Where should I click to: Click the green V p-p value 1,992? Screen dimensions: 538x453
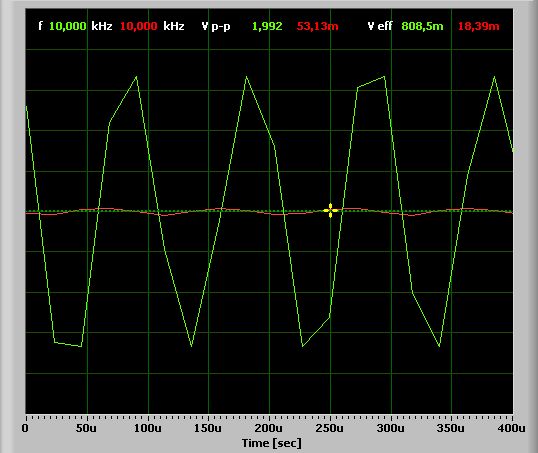267,26
